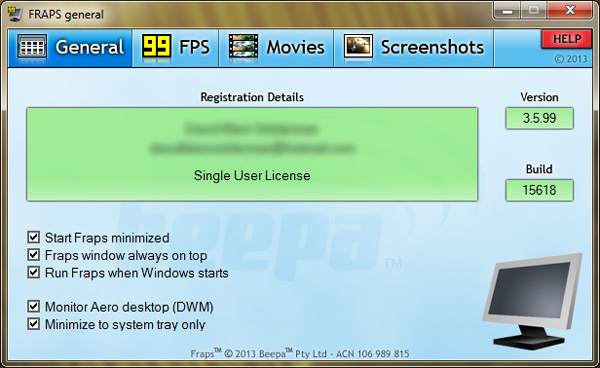600x368 pixels.
Task: Click the Build number 15618 field
Action: (539, 190)
